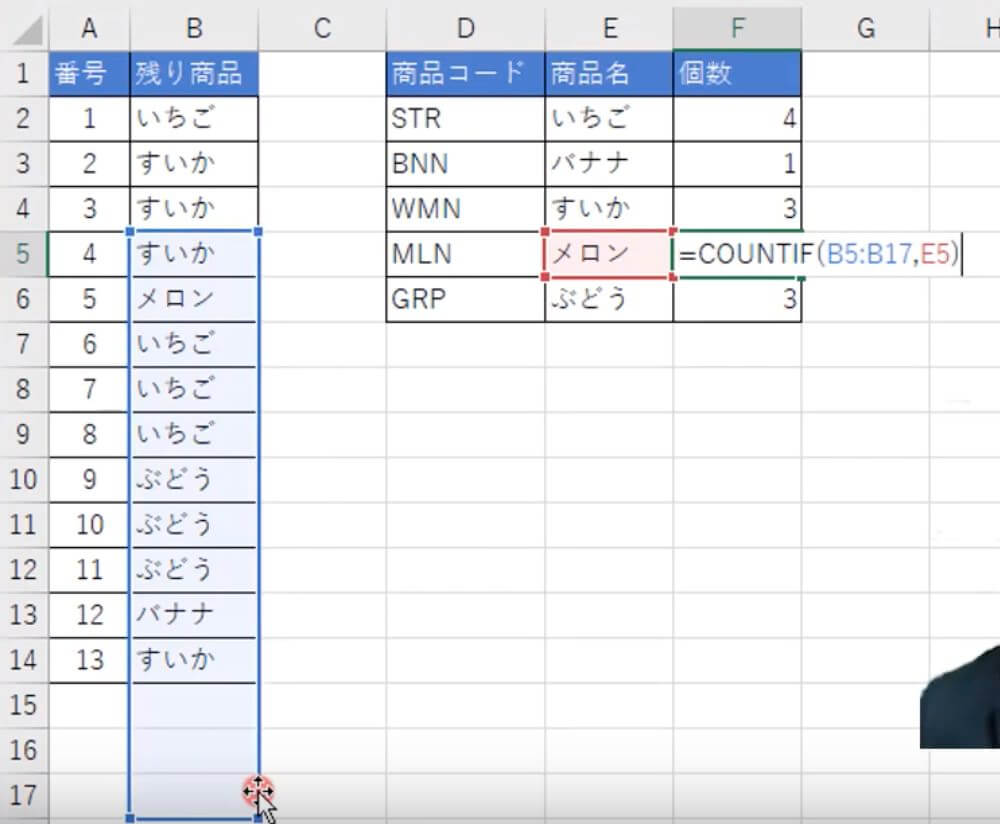
Task: Select 番号 value 13 in cell A14
Action: point(89,660)
